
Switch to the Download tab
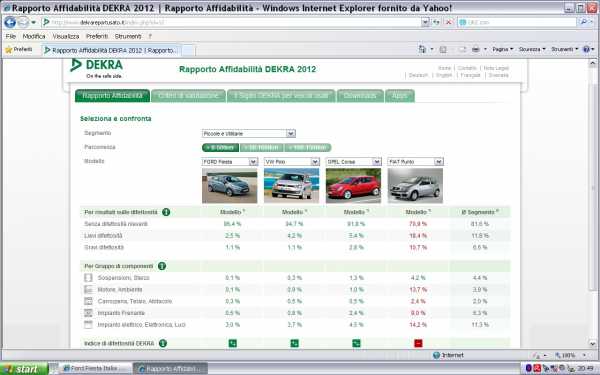pyautogui.click(x=360, y=96)
